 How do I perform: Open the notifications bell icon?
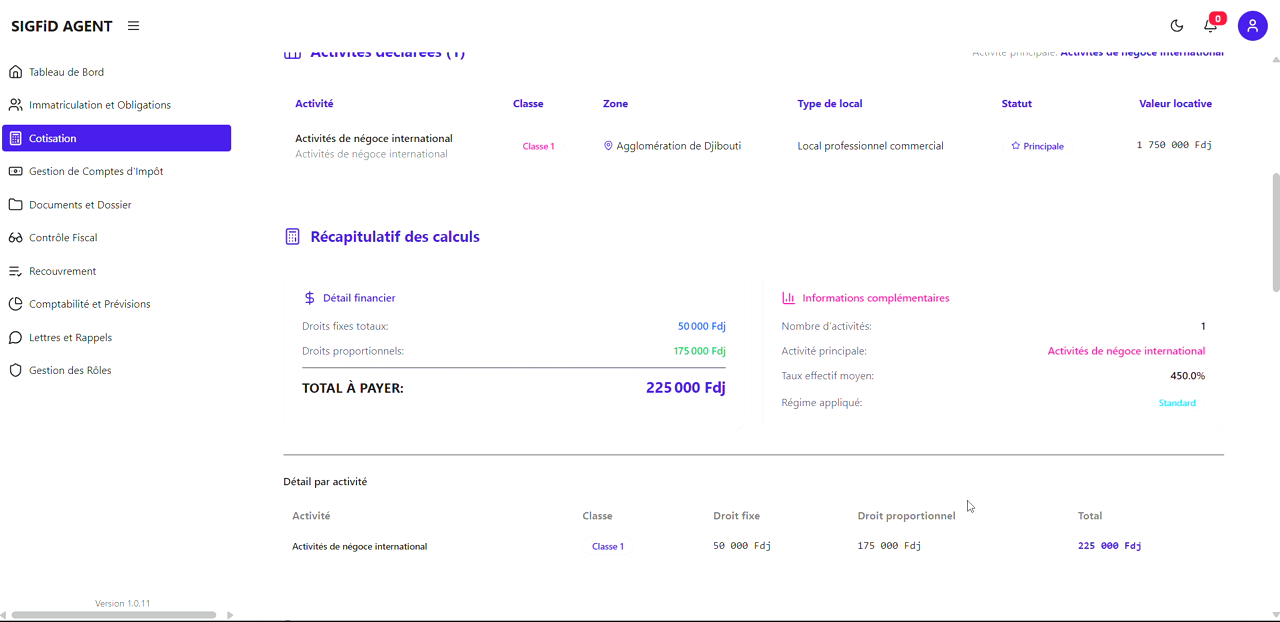[x=1210, y=25]
